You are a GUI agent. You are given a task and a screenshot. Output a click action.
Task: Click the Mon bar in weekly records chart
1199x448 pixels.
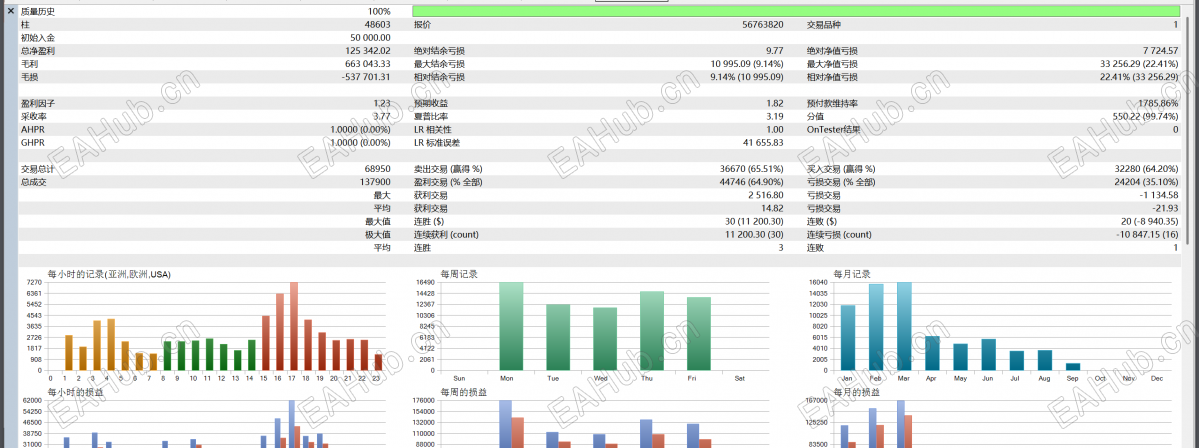[511, 326]
